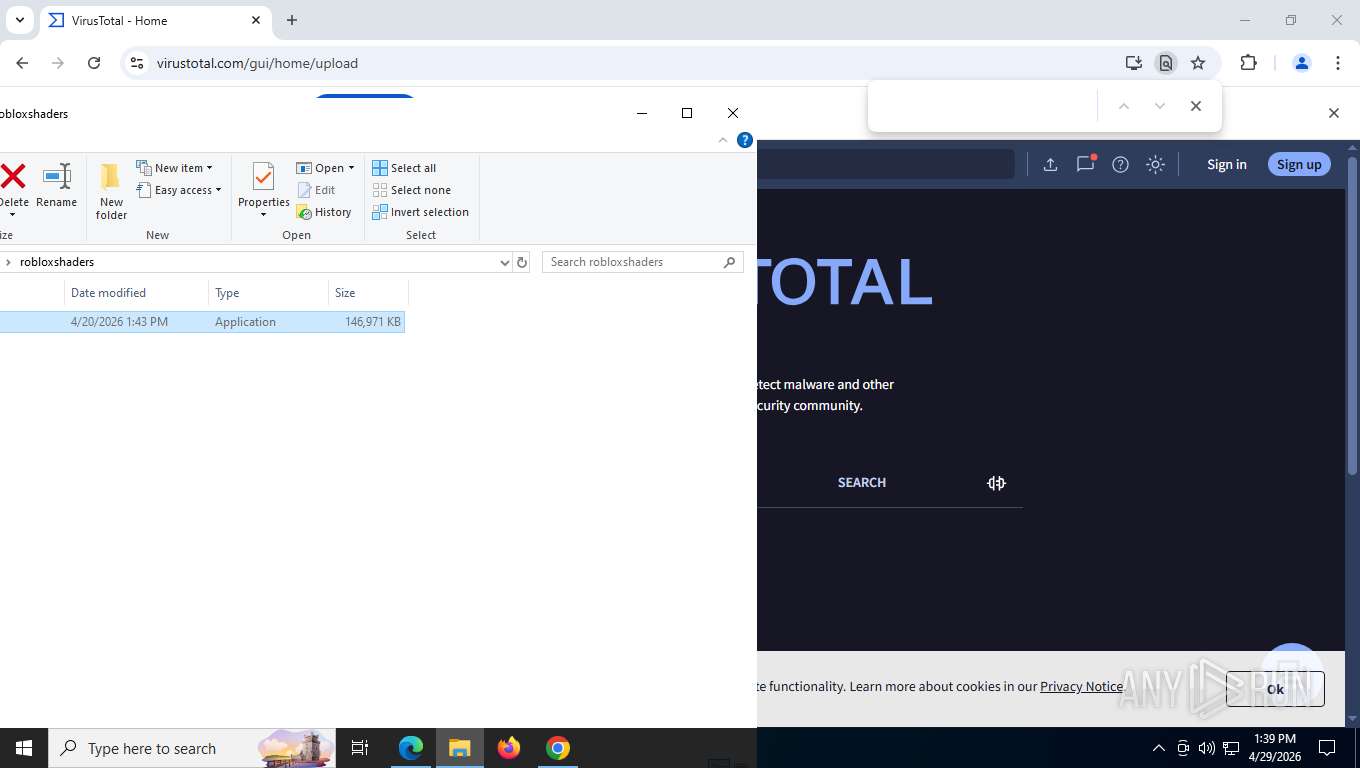Click the find-in-page lens icon in address bar
Image resolution: width=1360 pixels, height=768 pixels.
pos(1166,63)
